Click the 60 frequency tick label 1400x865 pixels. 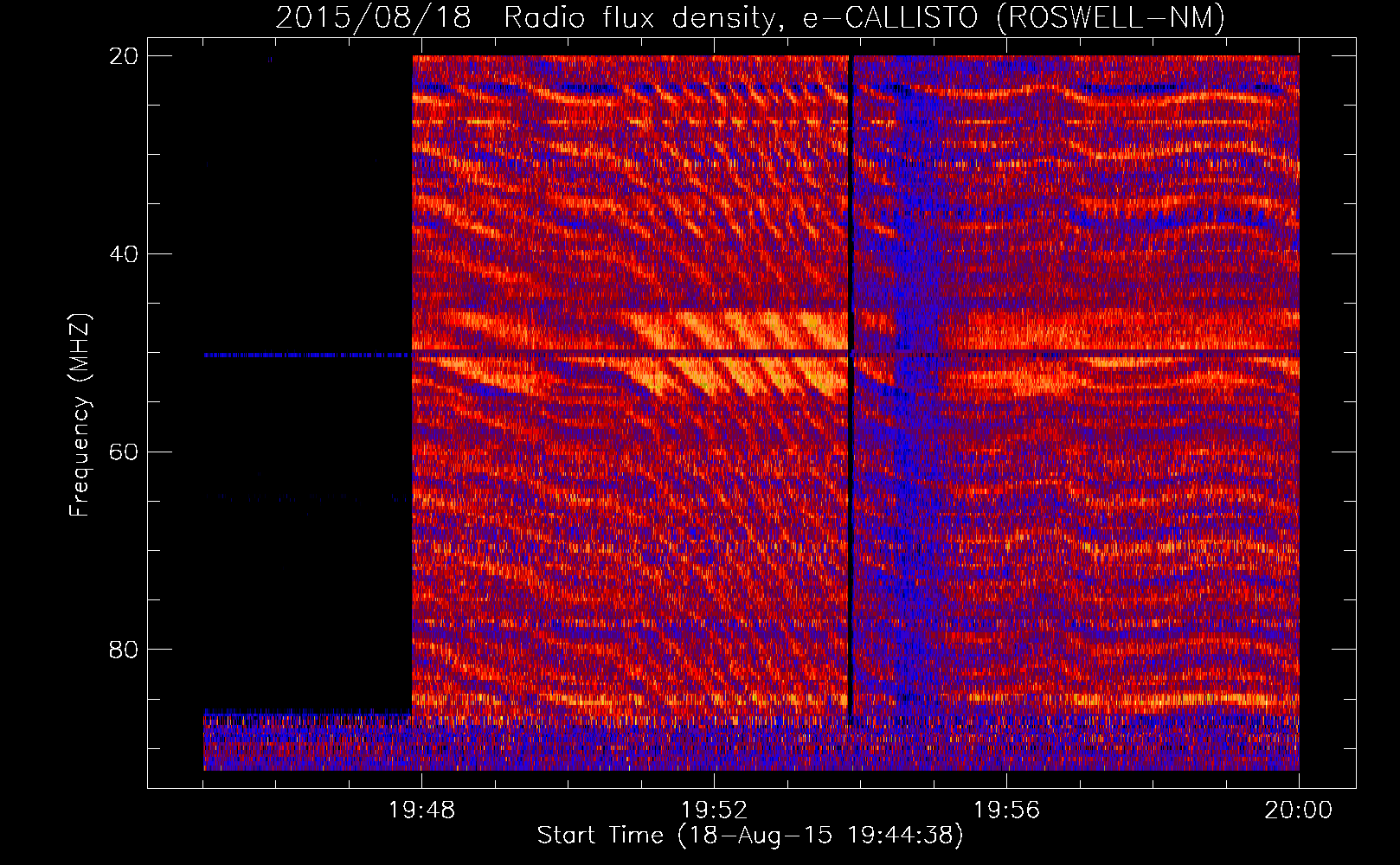(x=124, y=452)
